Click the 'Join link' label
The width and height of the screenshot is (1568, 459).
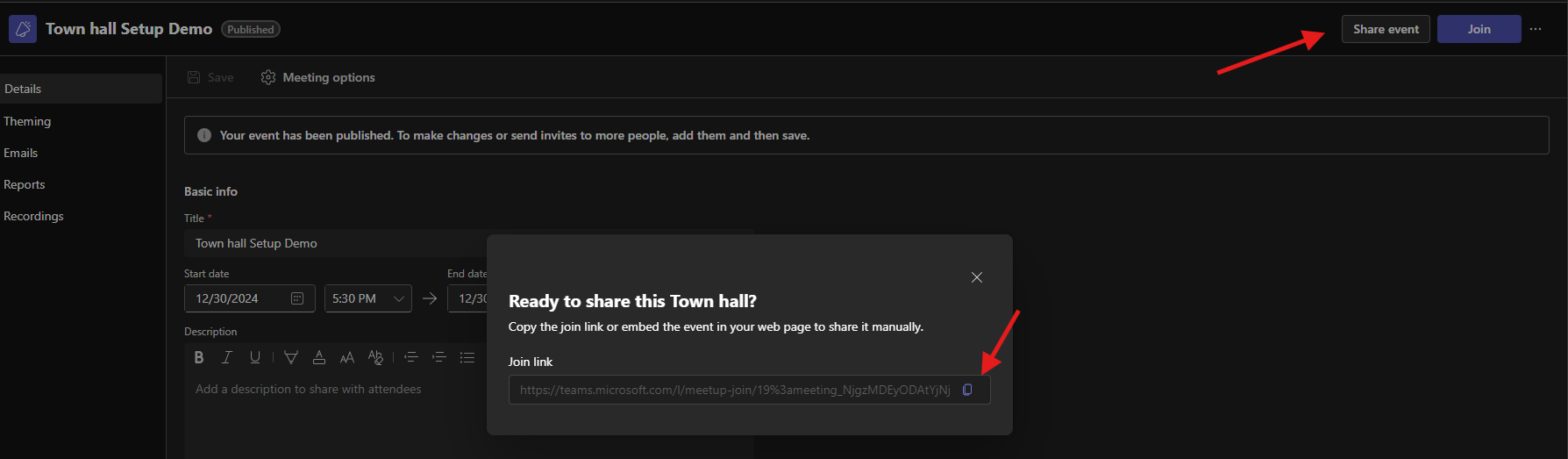(x=531, y=362)
